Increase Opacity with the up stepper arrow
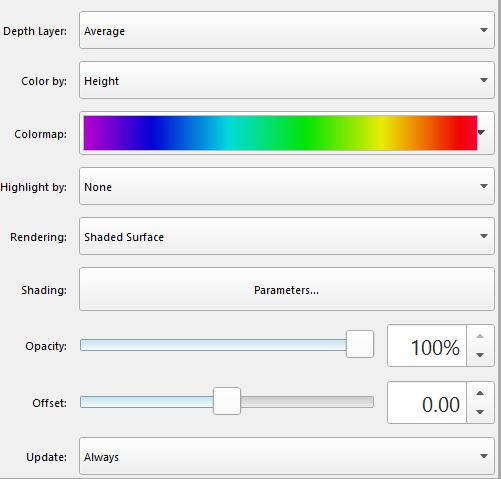Viewport: 501px width, 479px height. point(480,336)
